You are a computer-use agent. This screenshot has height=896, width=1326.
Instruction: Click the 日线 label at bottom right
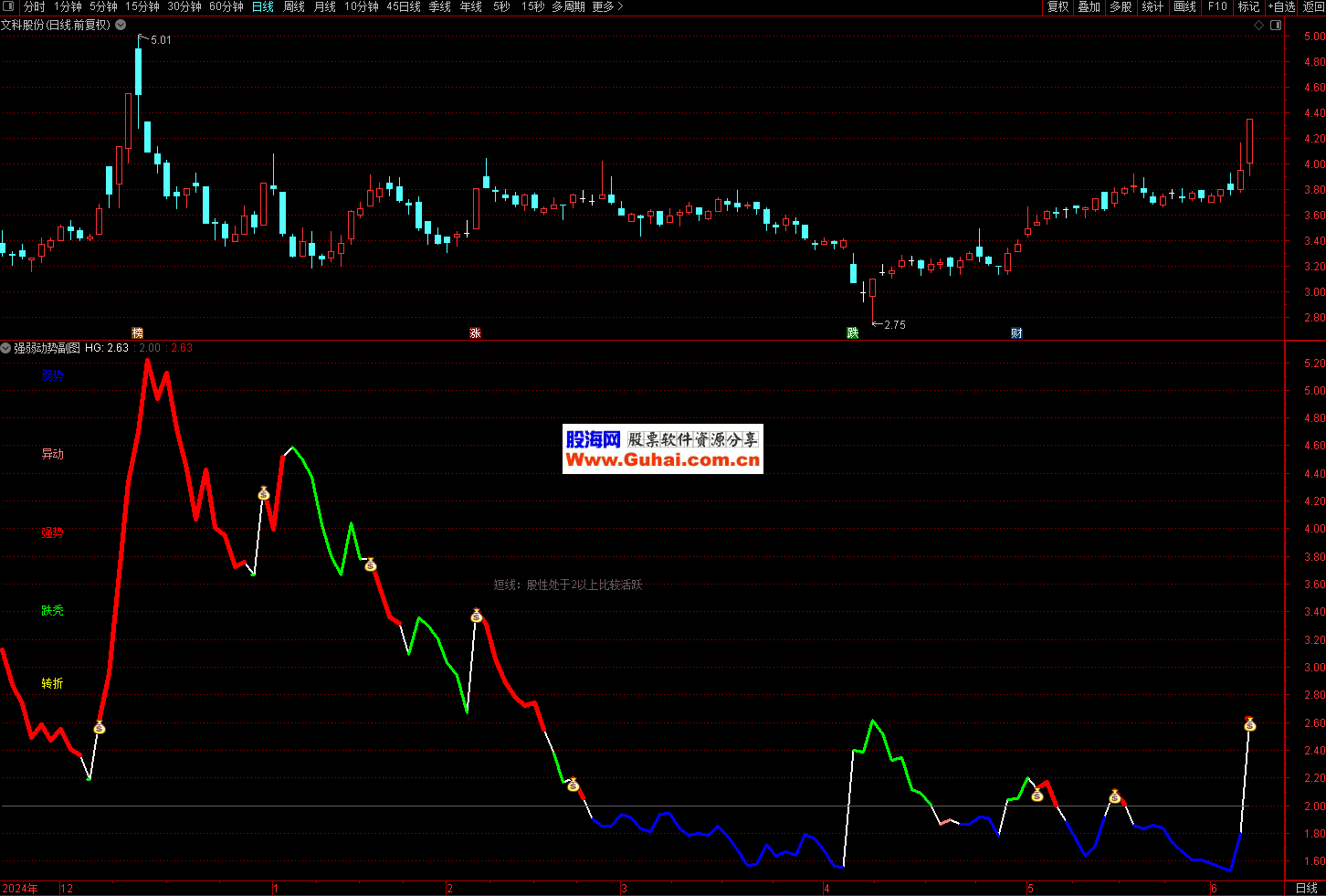coord(1307,888)
